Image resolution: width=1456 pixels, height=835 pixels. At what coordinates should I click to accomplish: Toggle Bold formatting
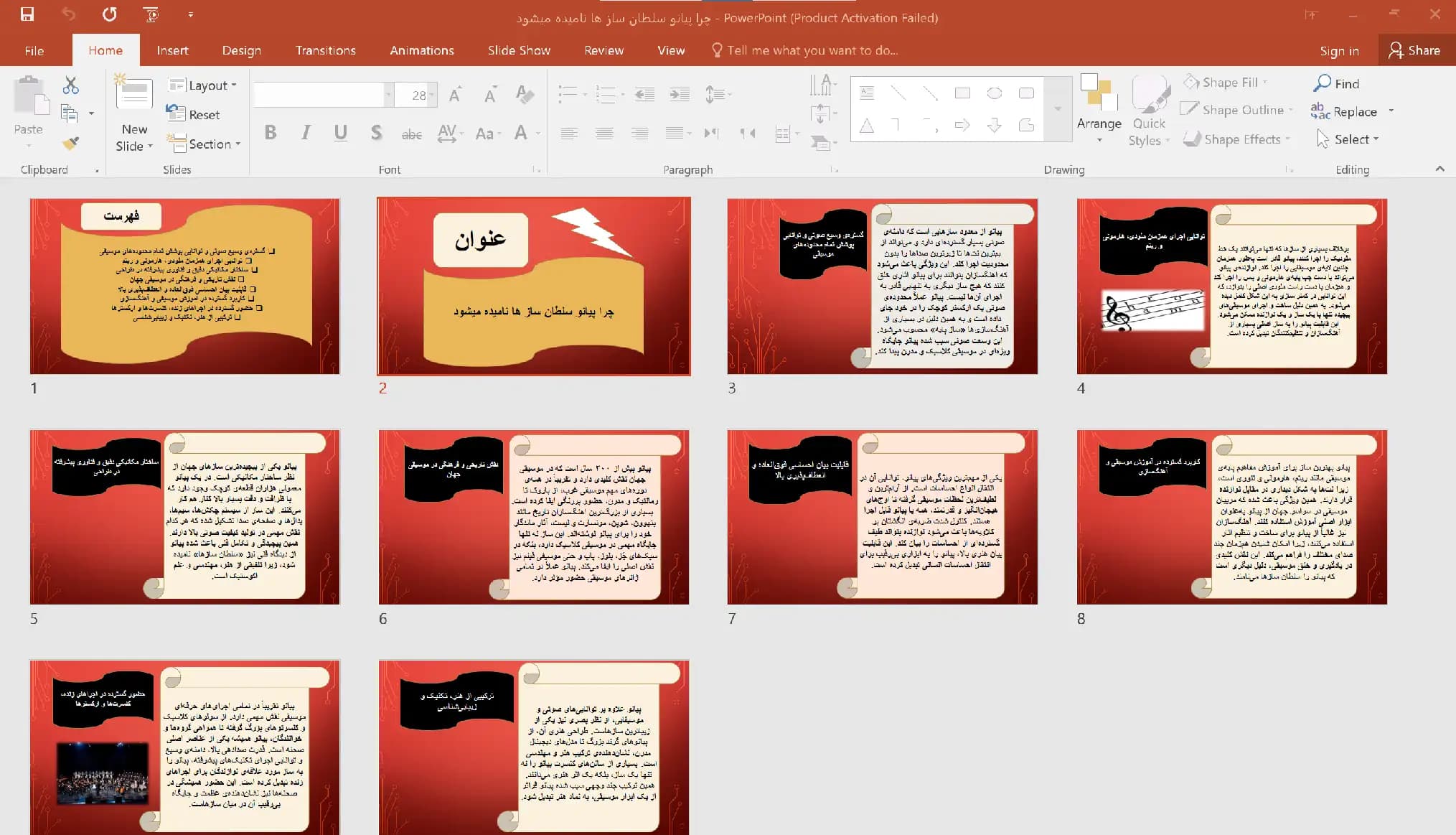(x=271, y=133)
